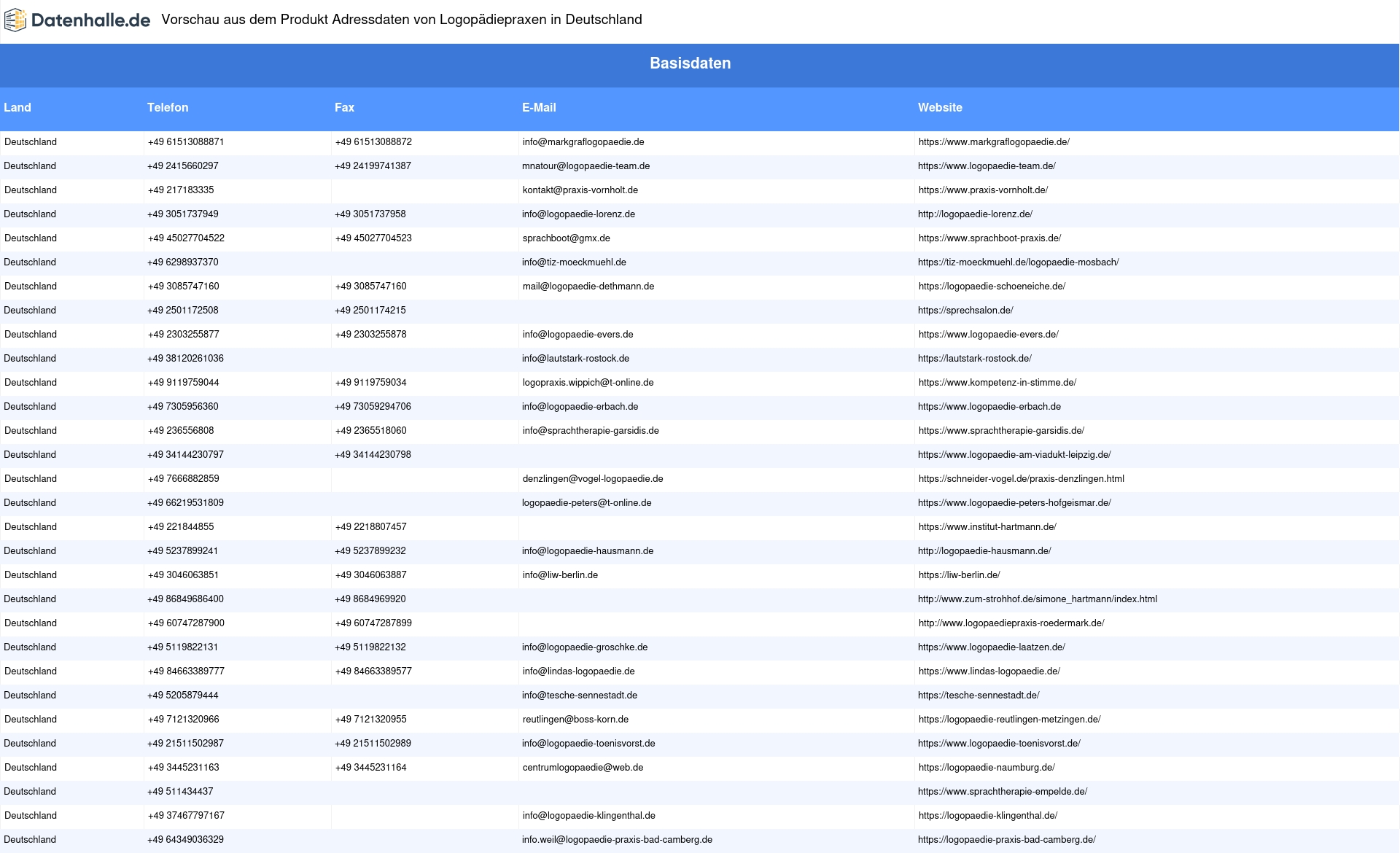Open website http://logopaedie-lorenz.de/
The image size is (1400, 853).
pos(975,214)
